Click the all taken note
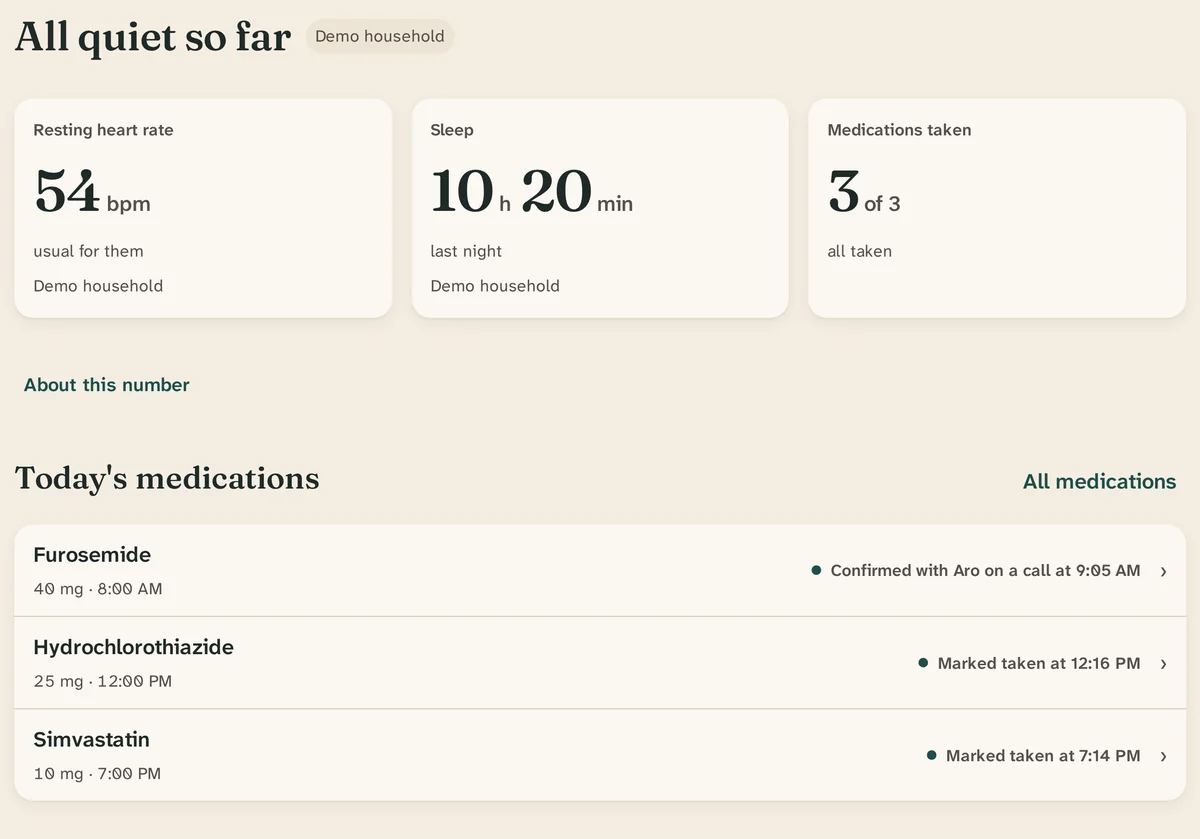The height and width of the screenshot is (839, 1200). [859, 251]
